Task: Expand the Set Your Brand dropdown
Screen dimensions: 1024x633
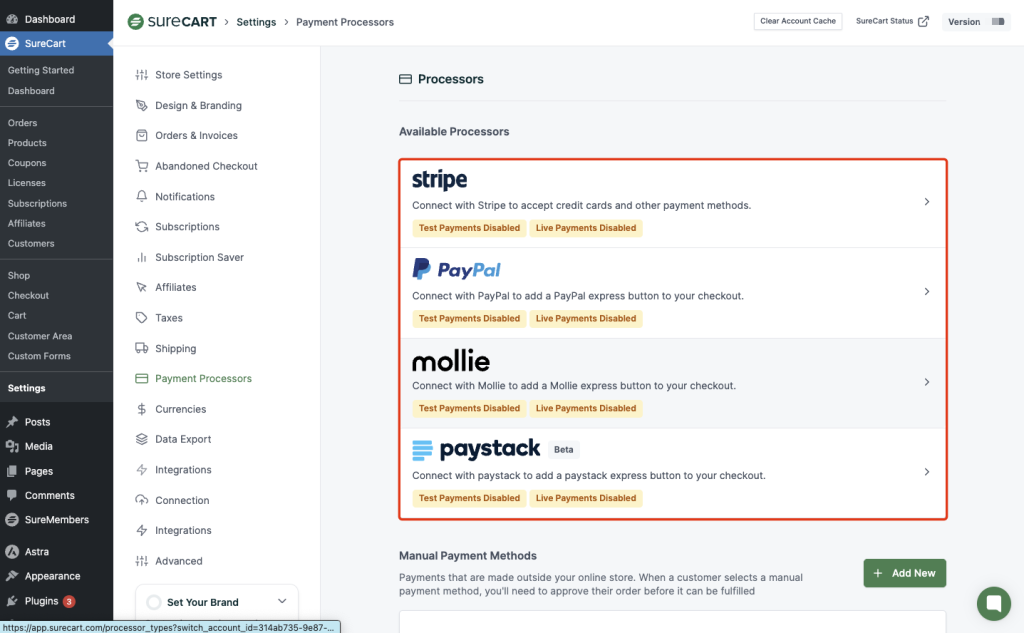Action: [282, 601]
